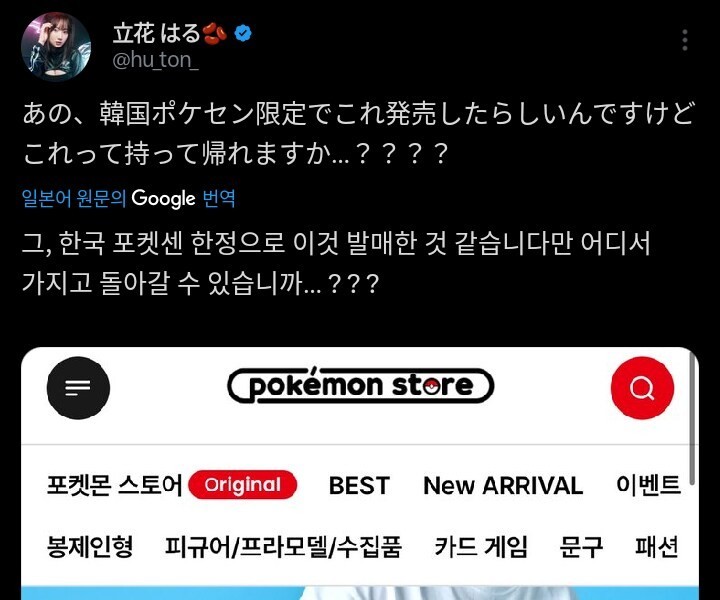
Task: Click the pokemon store logo
Action: click(x=360, y=386)
